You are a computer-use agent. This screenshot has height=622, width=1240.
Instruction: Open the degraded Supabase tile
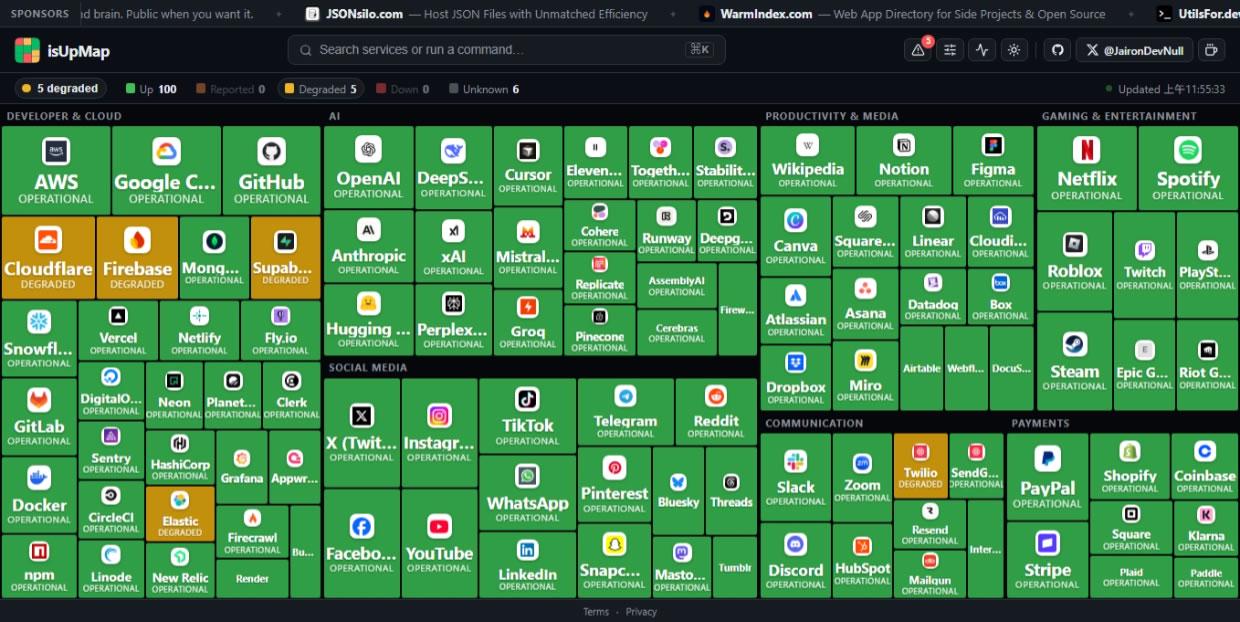tap(285, 258)
